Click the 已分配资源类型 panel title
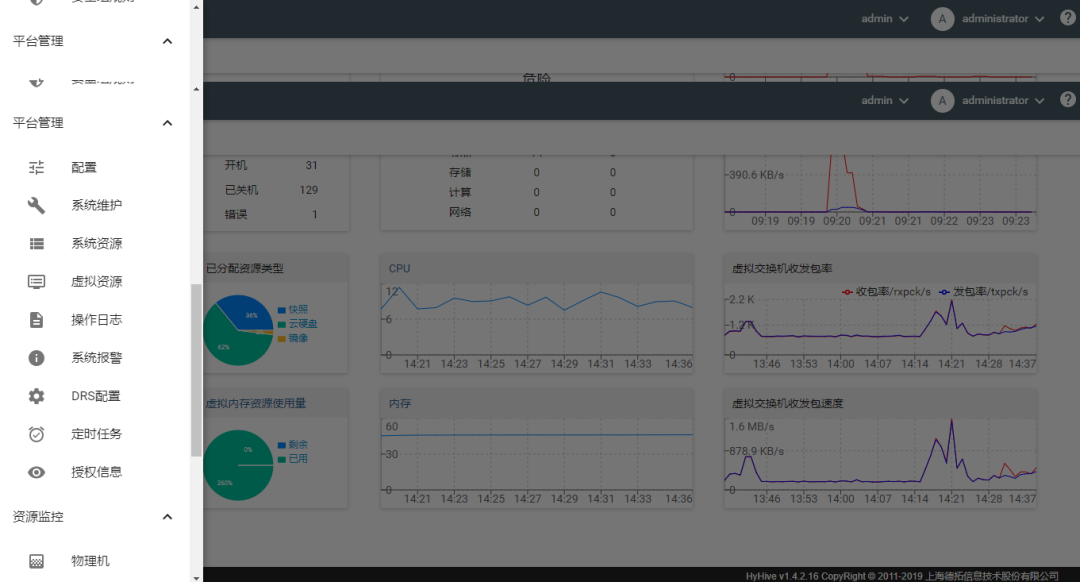1080x582 pixels. [x=245, y=269]
